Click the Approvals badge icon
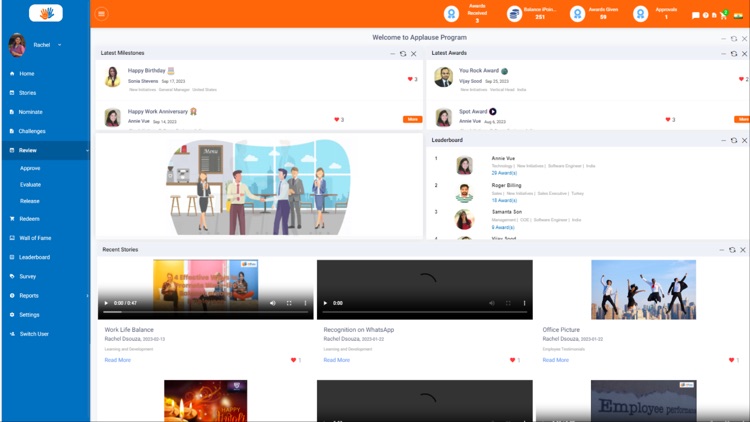The width and height of the screenshot is (750, 422). [640, 14]
